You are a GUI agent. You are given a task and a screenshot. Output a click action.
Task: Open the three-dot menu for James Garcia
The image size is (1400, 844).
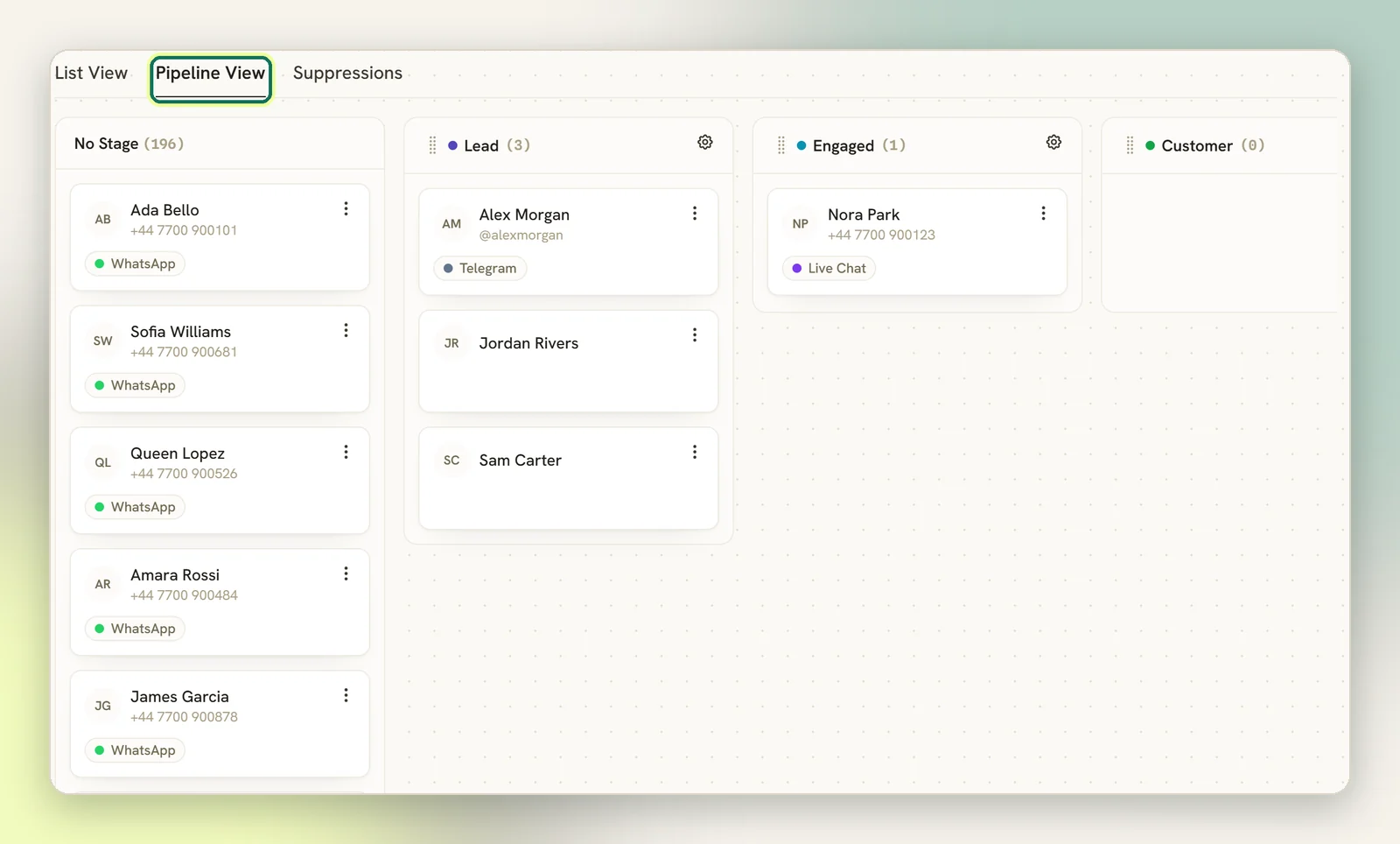(346, 695)
